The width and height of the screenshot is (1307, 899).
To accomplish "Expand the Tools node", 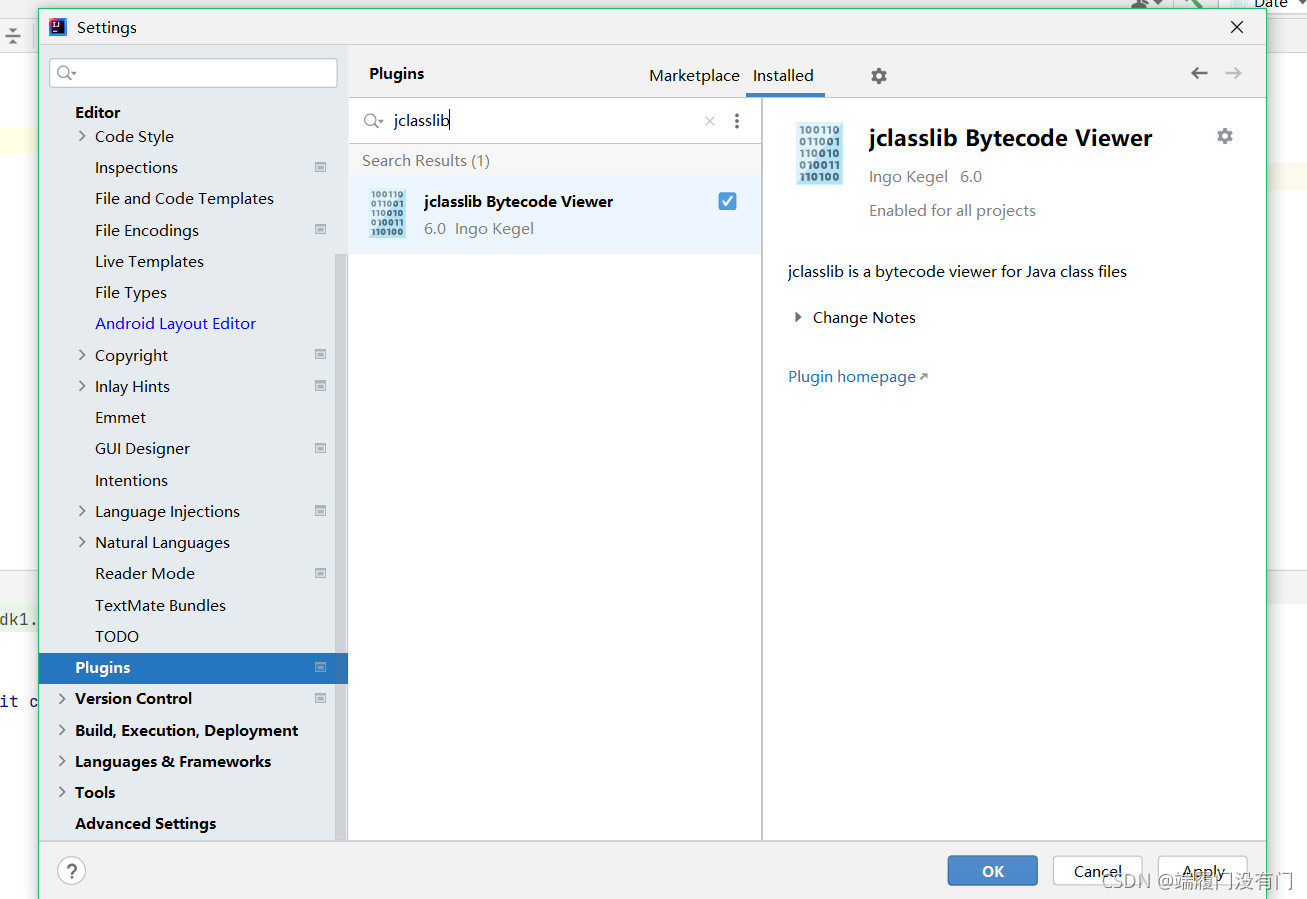I will [x=62, y=792].
